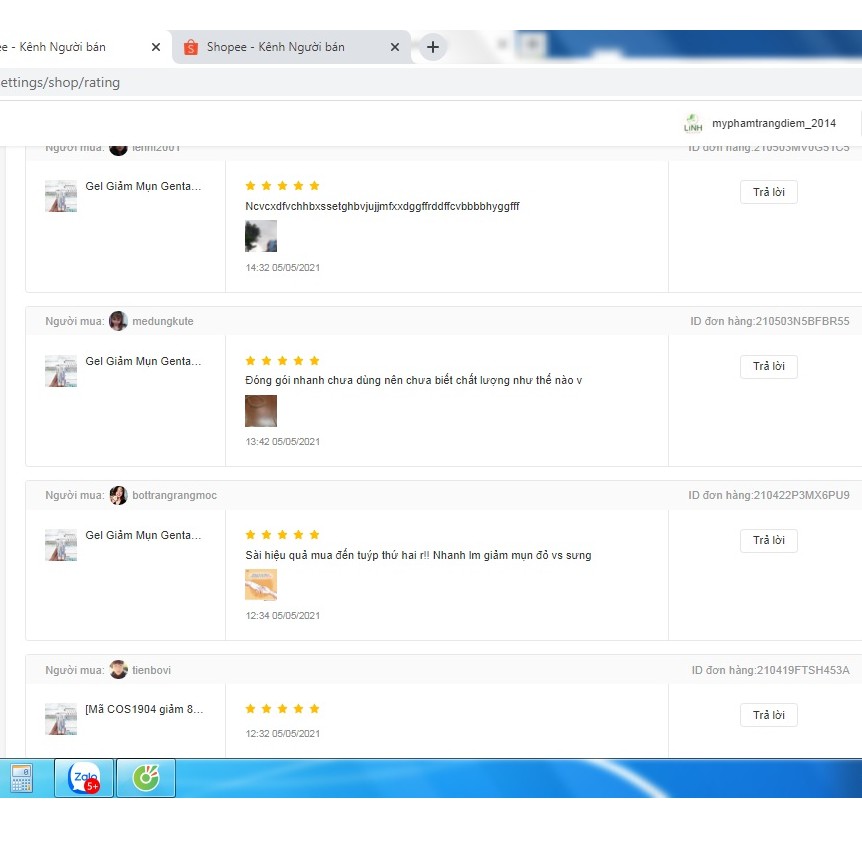The image size is (862, 862).
Task: Reply to the Ncvcxdfvchhbx review
Action: coord(769,192)
